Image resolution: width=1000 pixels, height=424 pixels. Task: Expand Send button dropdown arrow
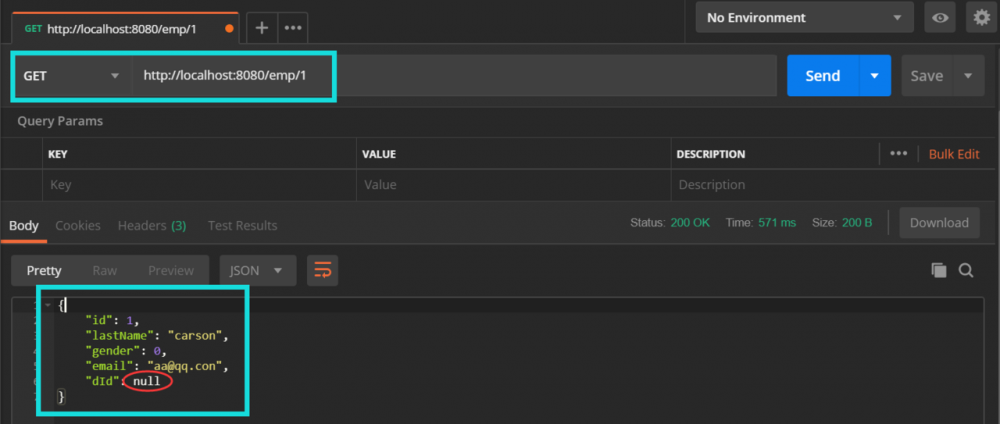pyautogui.click(x=874, y=75)
